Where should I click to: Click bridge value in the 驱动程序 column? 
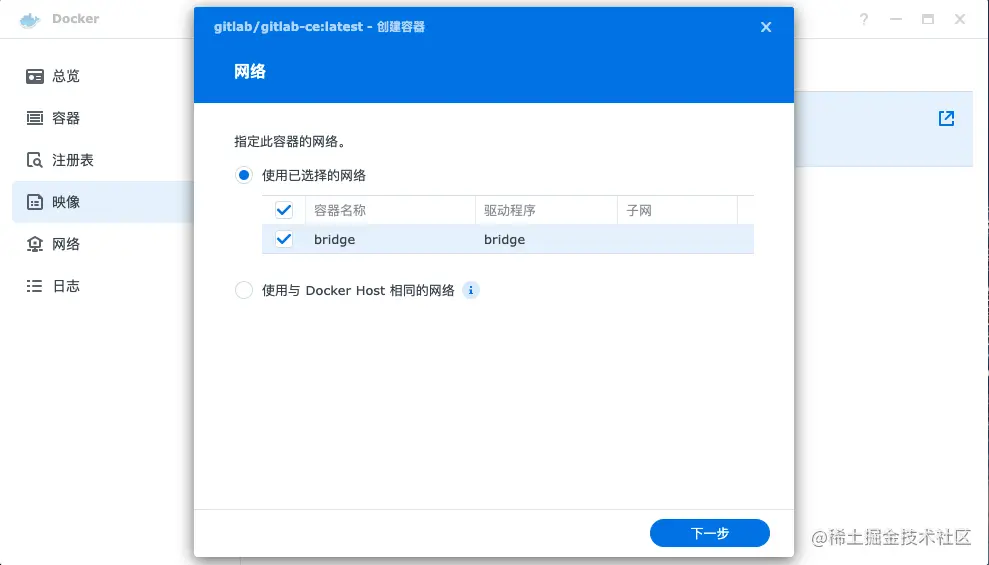click(x=504, y=240)
